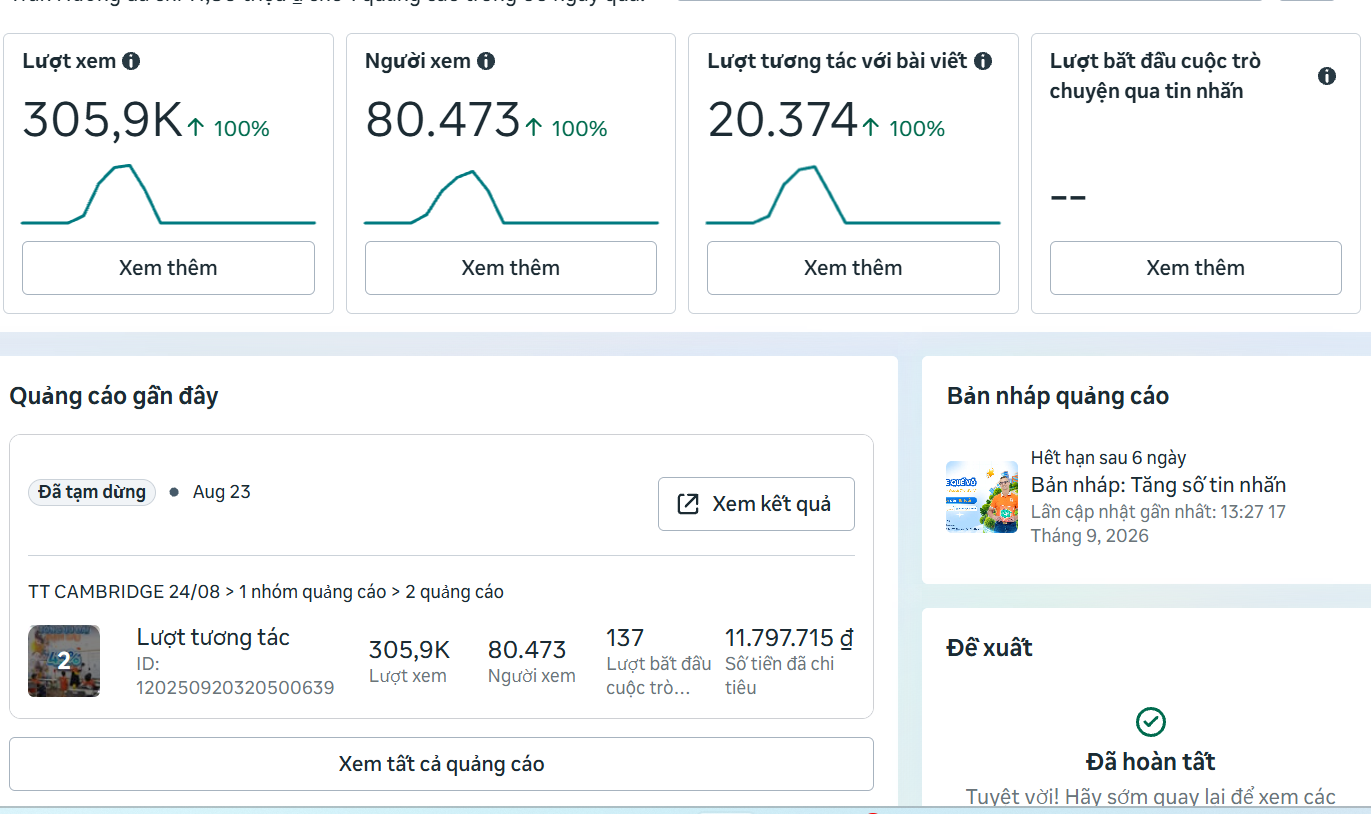This screenshot has width=1371, height=814.
Task: Click the 20.374 interactions figure
Action: [x=783, y=120]
